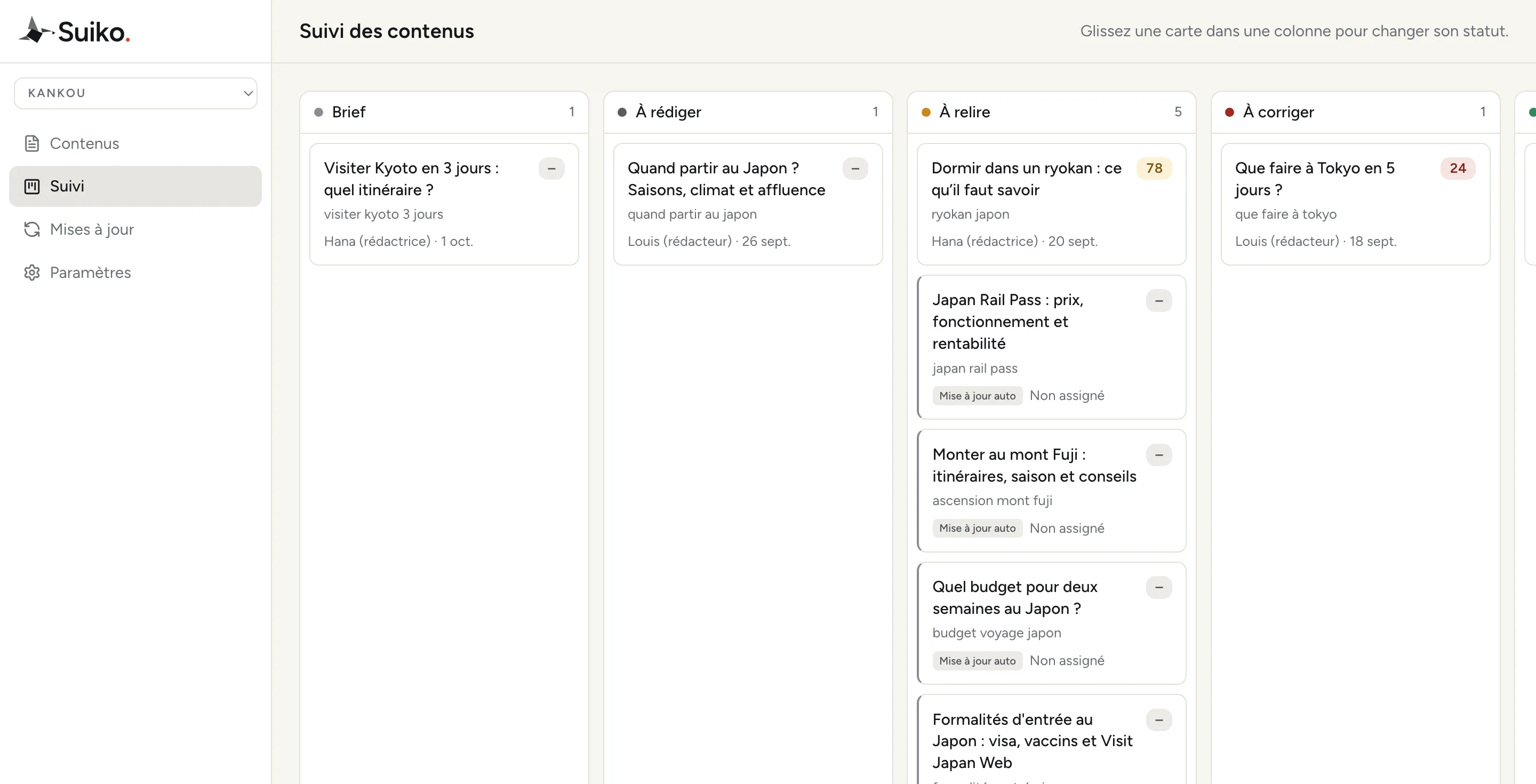Click the dash badge on Visiter Kyoto card
This screenshot has width=1536, height=784.
point(551,169)
